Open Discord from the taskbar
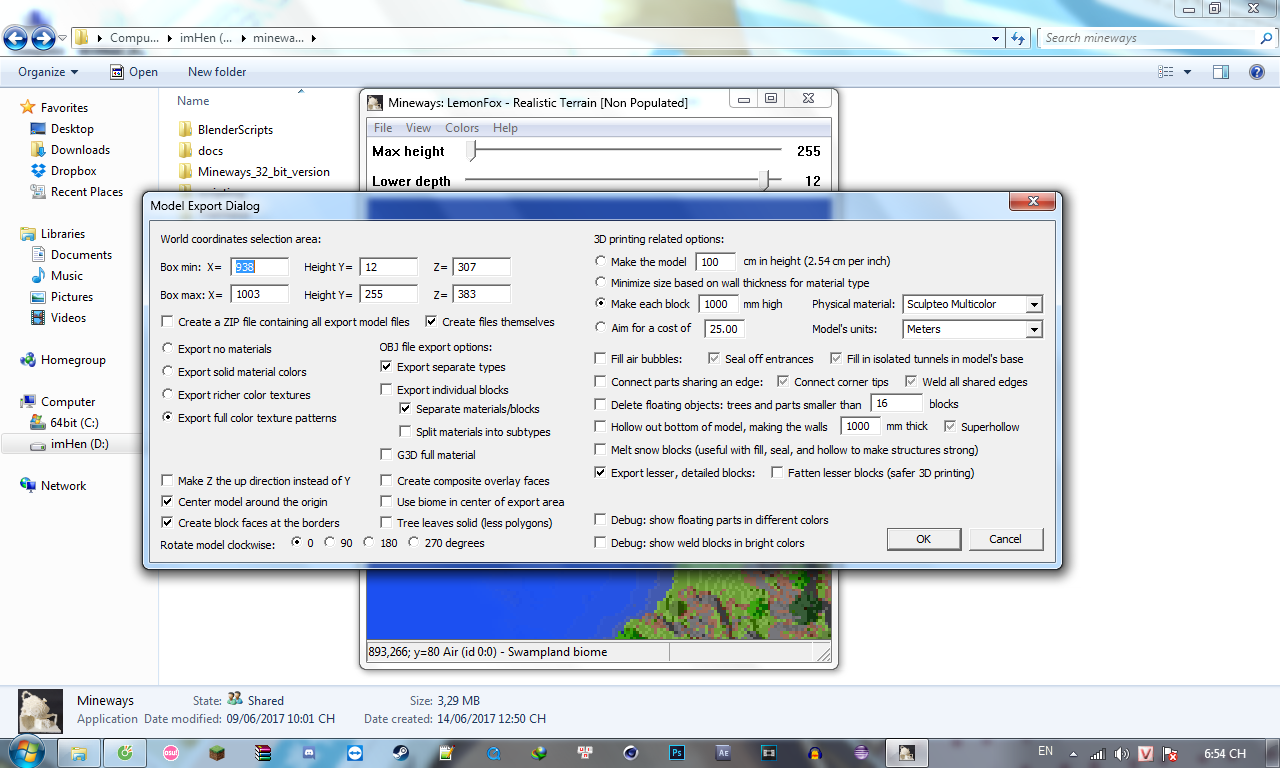 pyautogui.click(x=308, y=753)
